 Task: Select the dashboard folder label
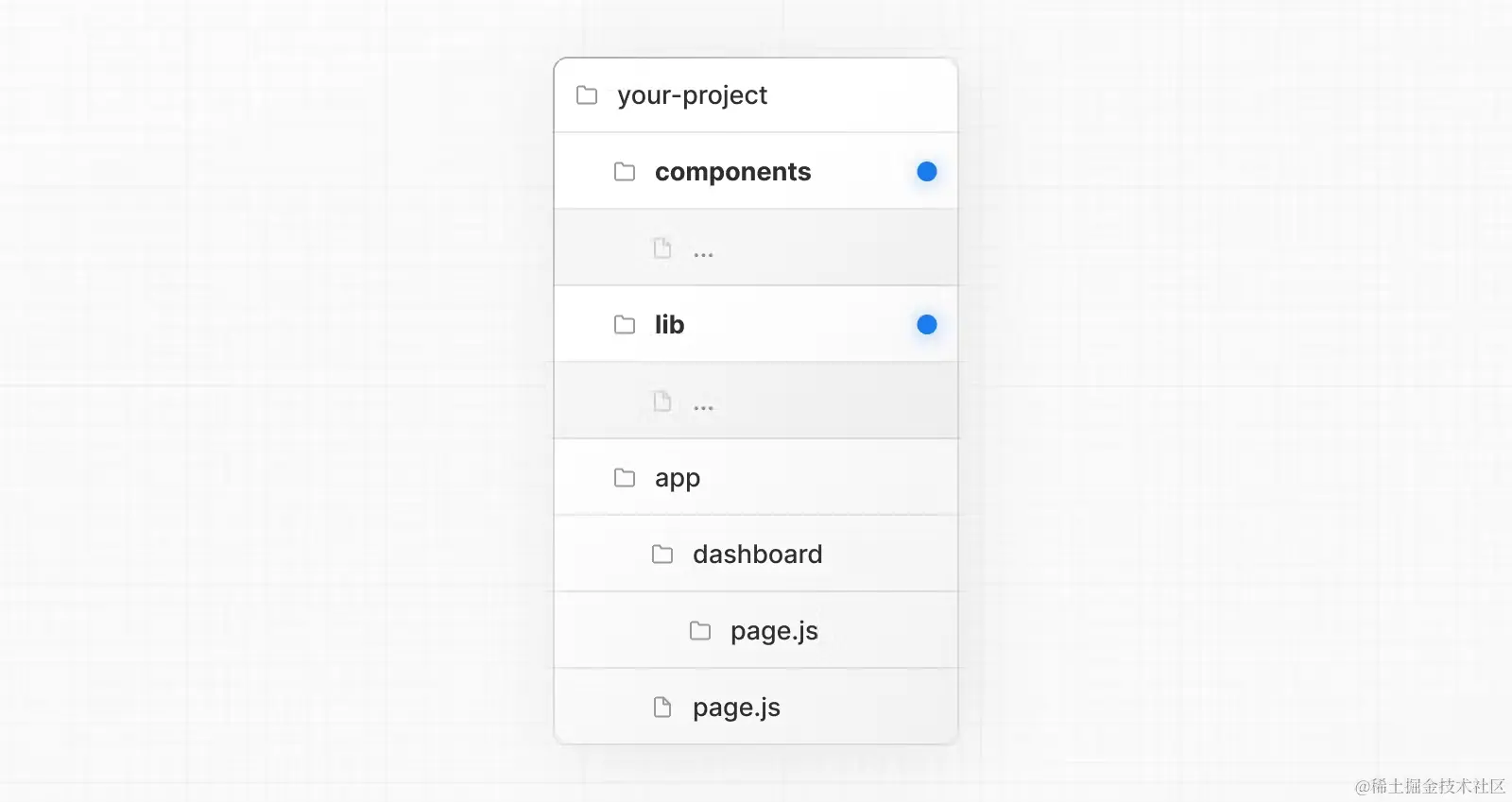coord(758,555)
